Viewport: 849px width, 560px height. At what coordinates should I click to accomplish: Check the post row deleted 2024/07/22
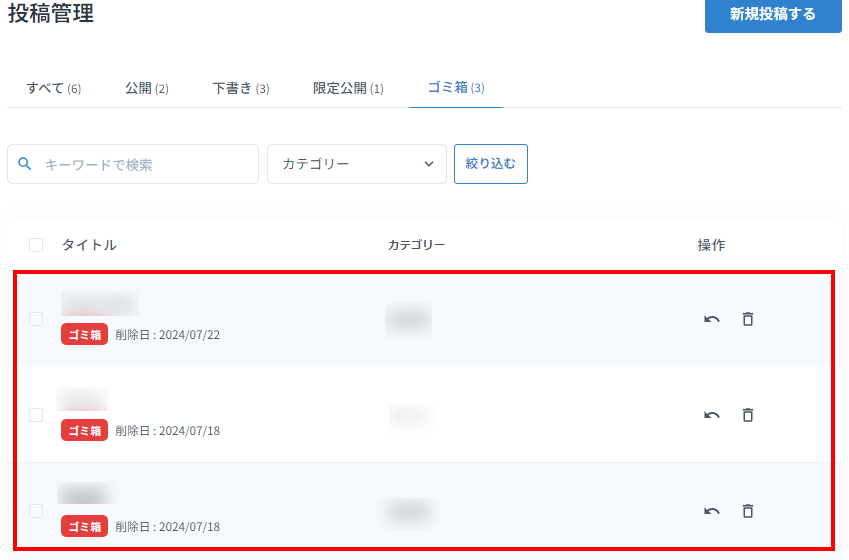tap(36, 319)
